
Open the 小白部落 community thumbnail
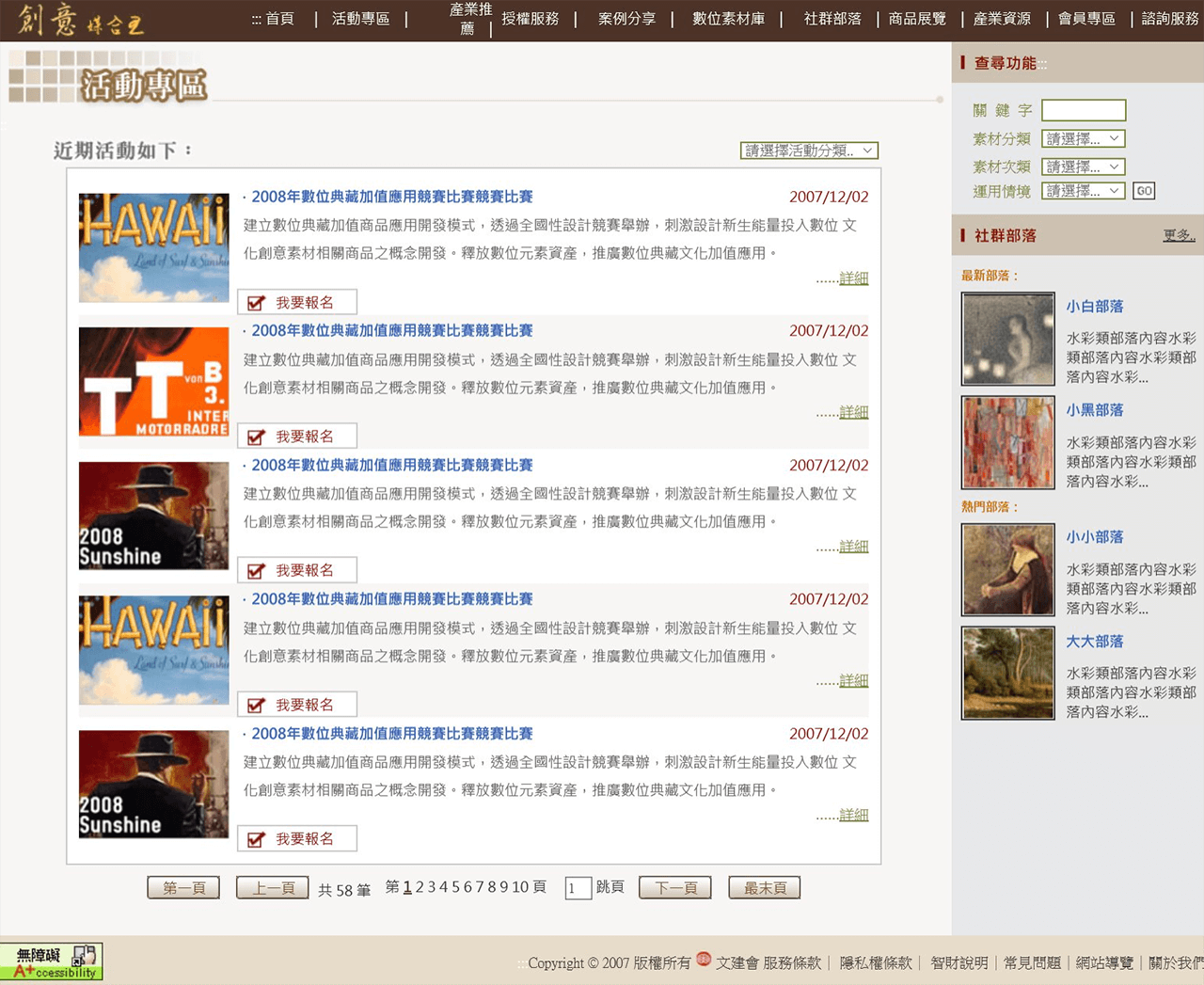click(x=1007, y=339)
